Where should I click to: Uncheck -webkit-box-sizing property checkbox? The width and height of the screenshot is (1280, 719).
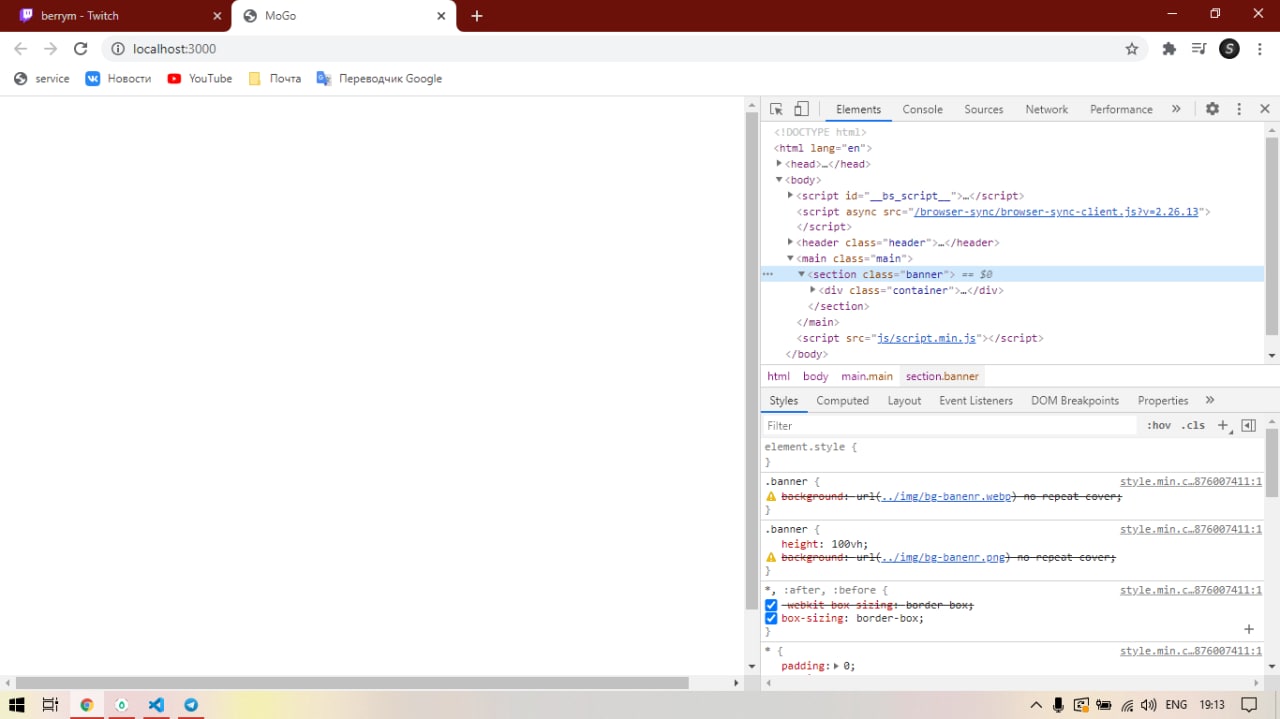coord(771,606)
